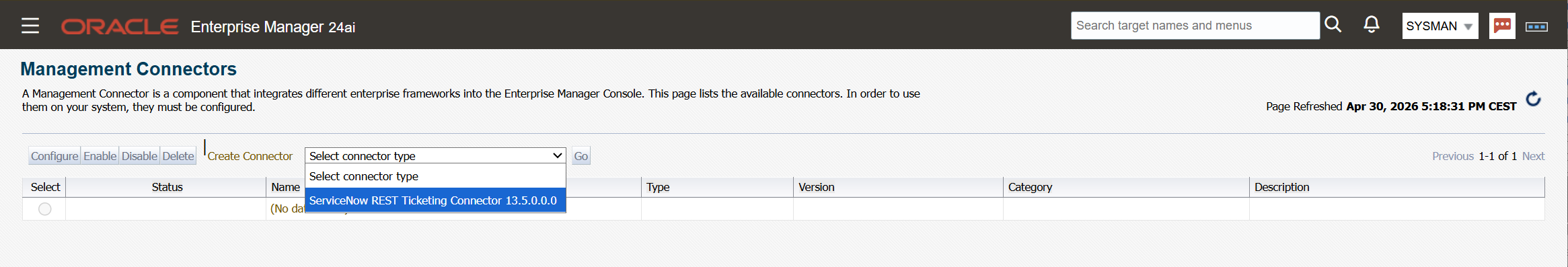
Task: Click the Go button
Action: [x=581, y=156]
